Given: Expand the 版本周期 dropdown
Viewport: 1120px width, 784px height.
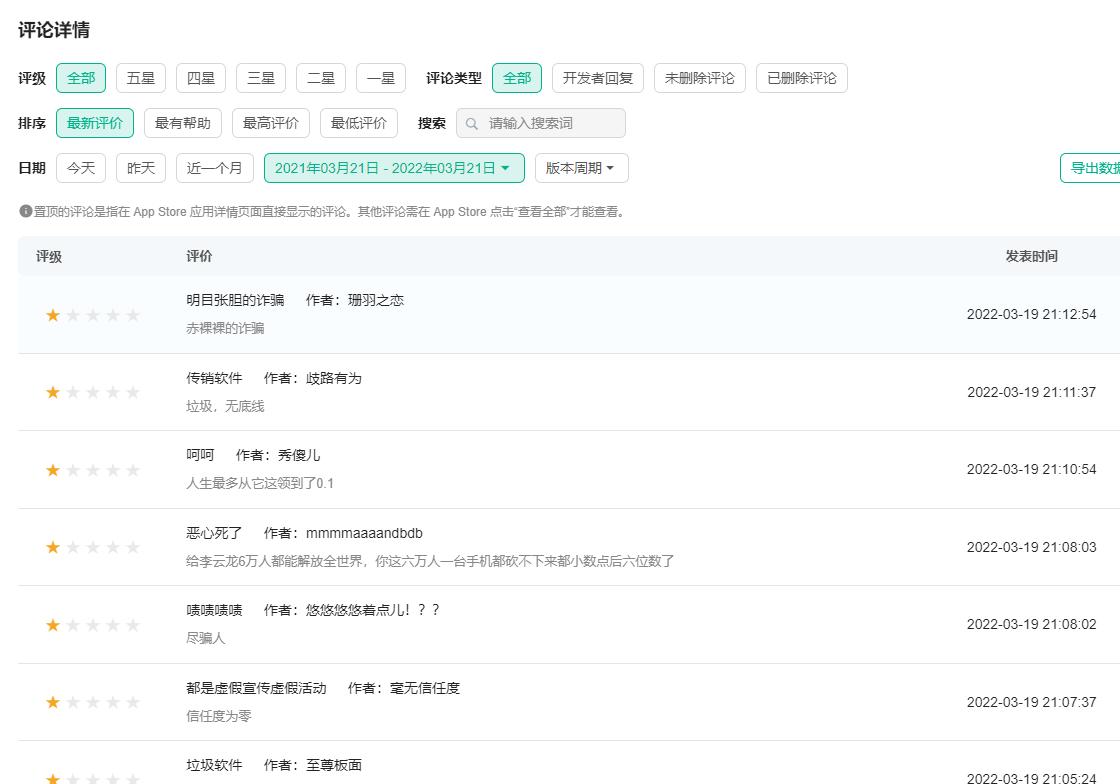Looking at the screenshot, I should pyautogui.click(x=581, y=168).
